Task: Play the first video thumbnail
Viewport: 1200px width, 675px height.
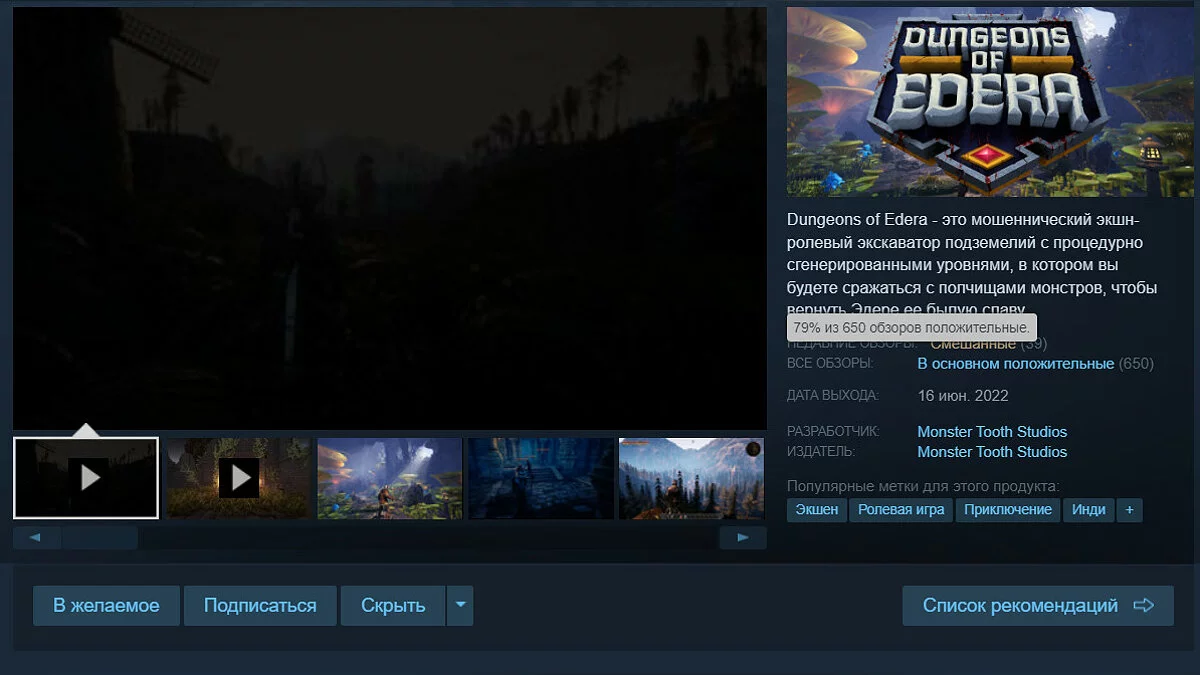Action: 86,478
